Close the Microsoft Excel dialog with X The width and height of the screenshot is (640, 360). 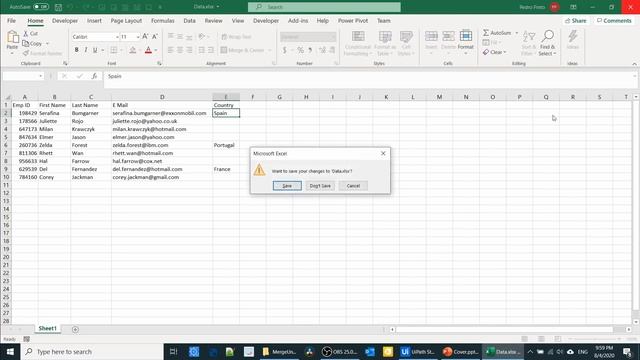pos(383,153)
